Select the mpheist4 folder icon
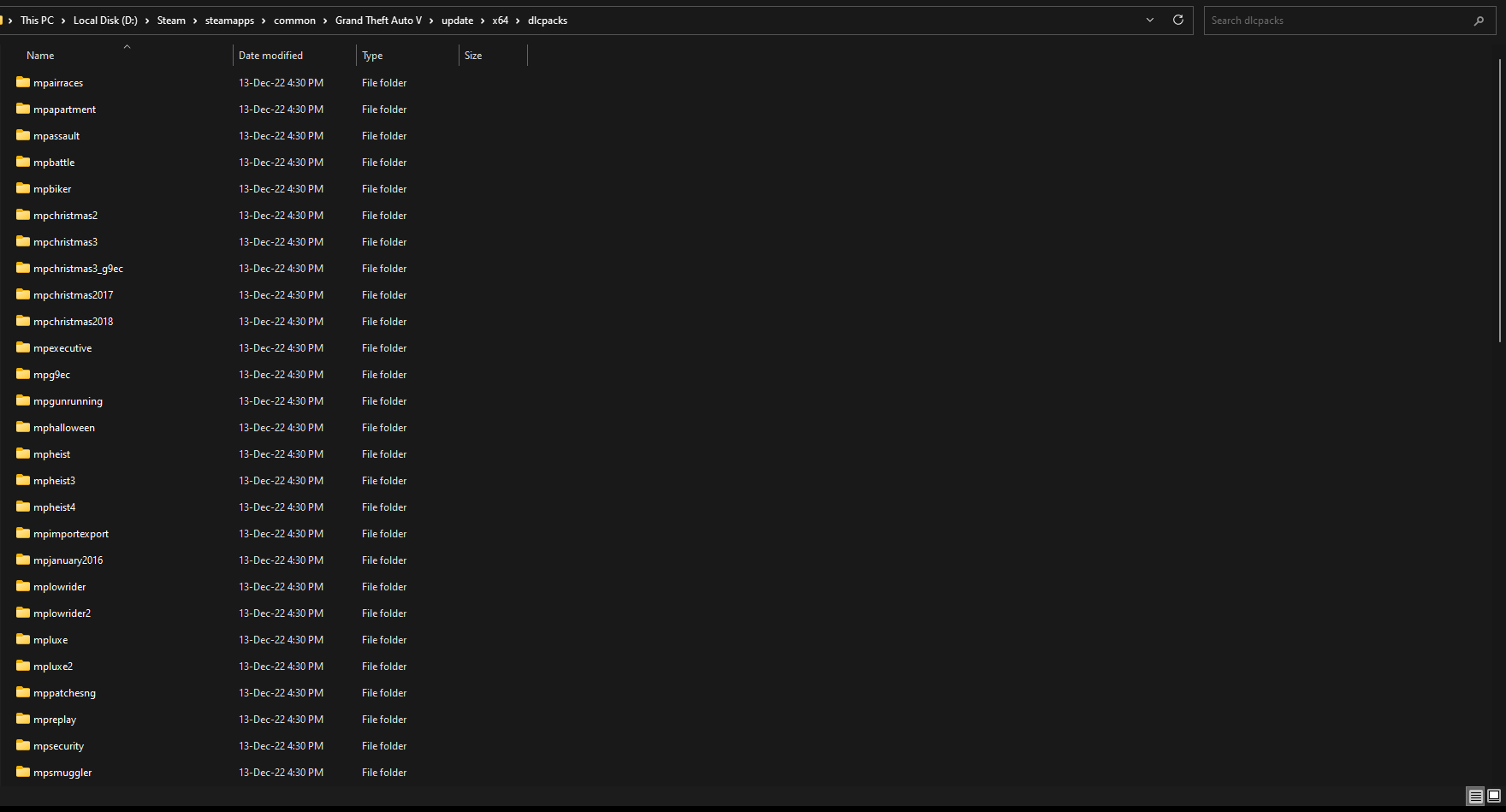The height and width of the screenshot is (812, 1506). click(x=23, y=507)
